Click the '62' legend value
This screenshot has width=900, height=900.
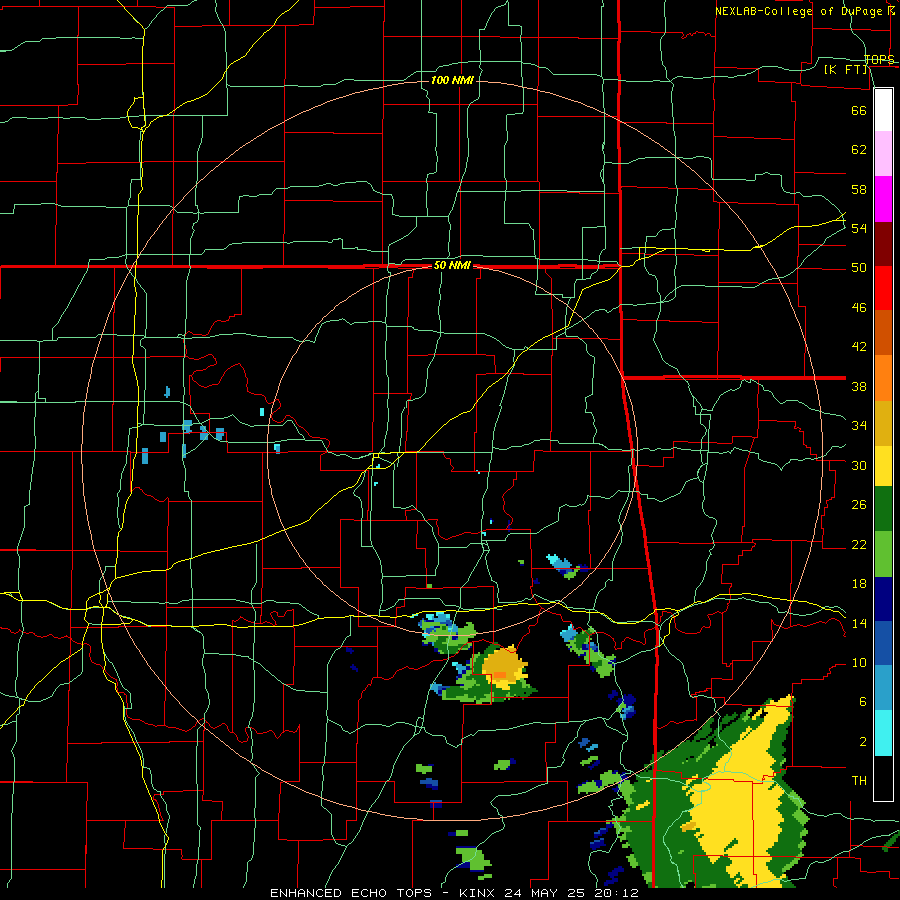859,150
